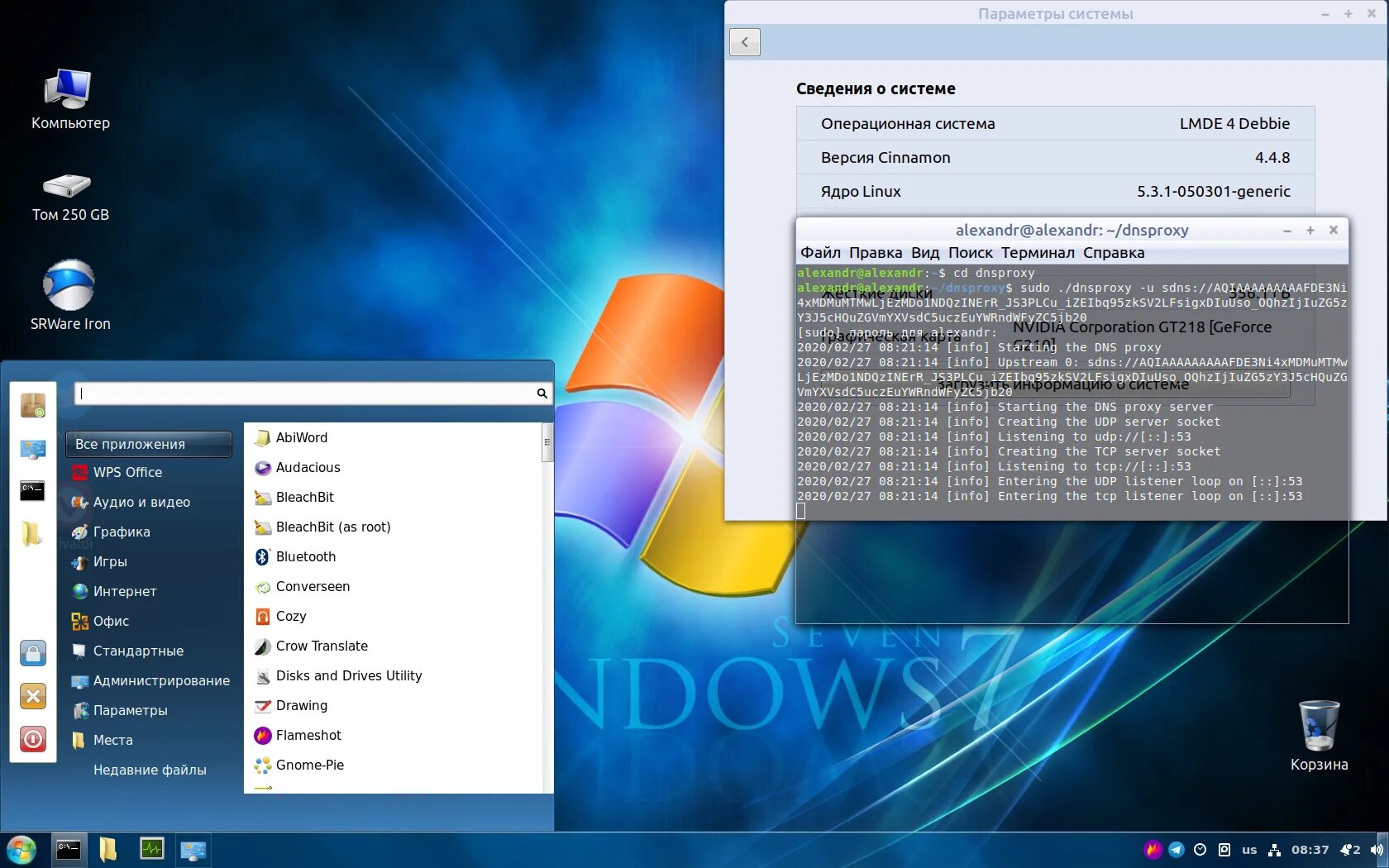Viewport: 1389px width, 868px height.
Task: Click the us keyboard layout indicator
Action: [x=1249, y=850]
